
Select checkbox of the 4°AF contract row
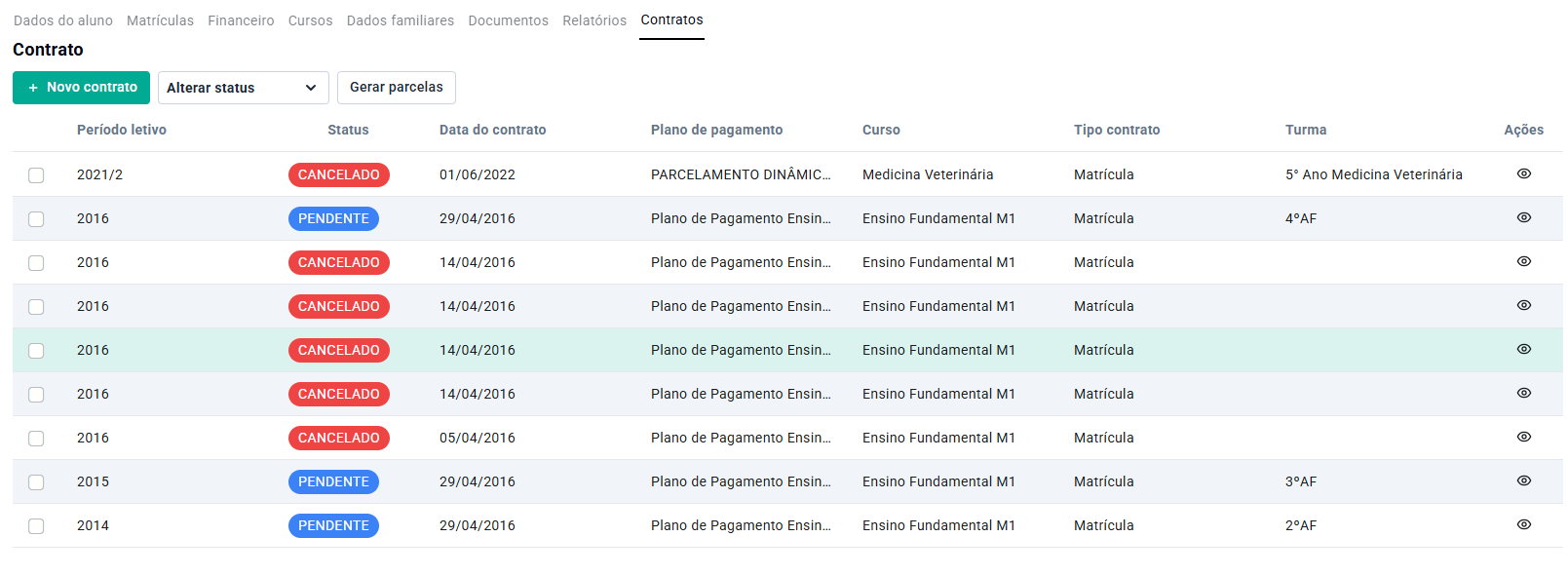pos(36,219)
